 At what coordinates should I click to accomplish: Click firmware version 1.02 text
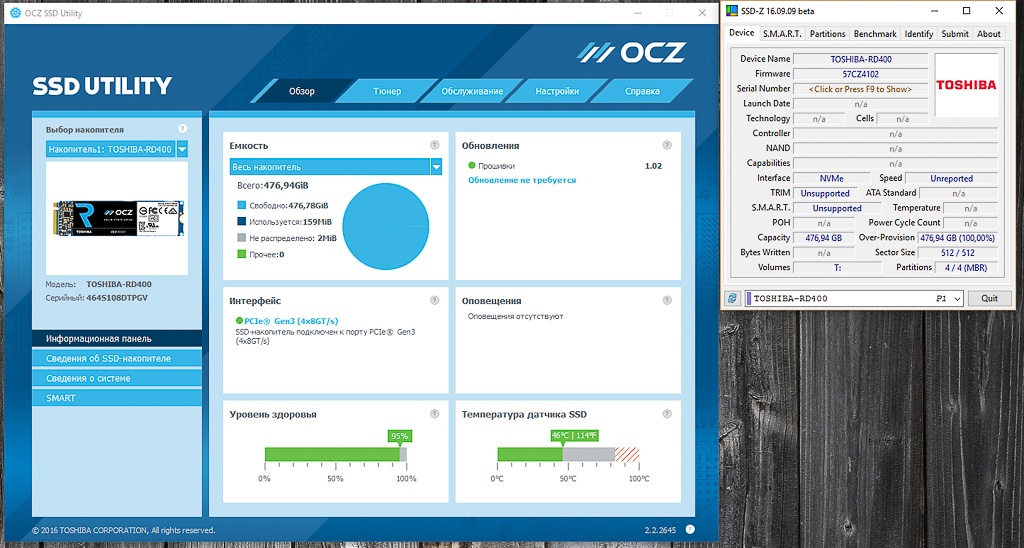click(x=653, y=166)
